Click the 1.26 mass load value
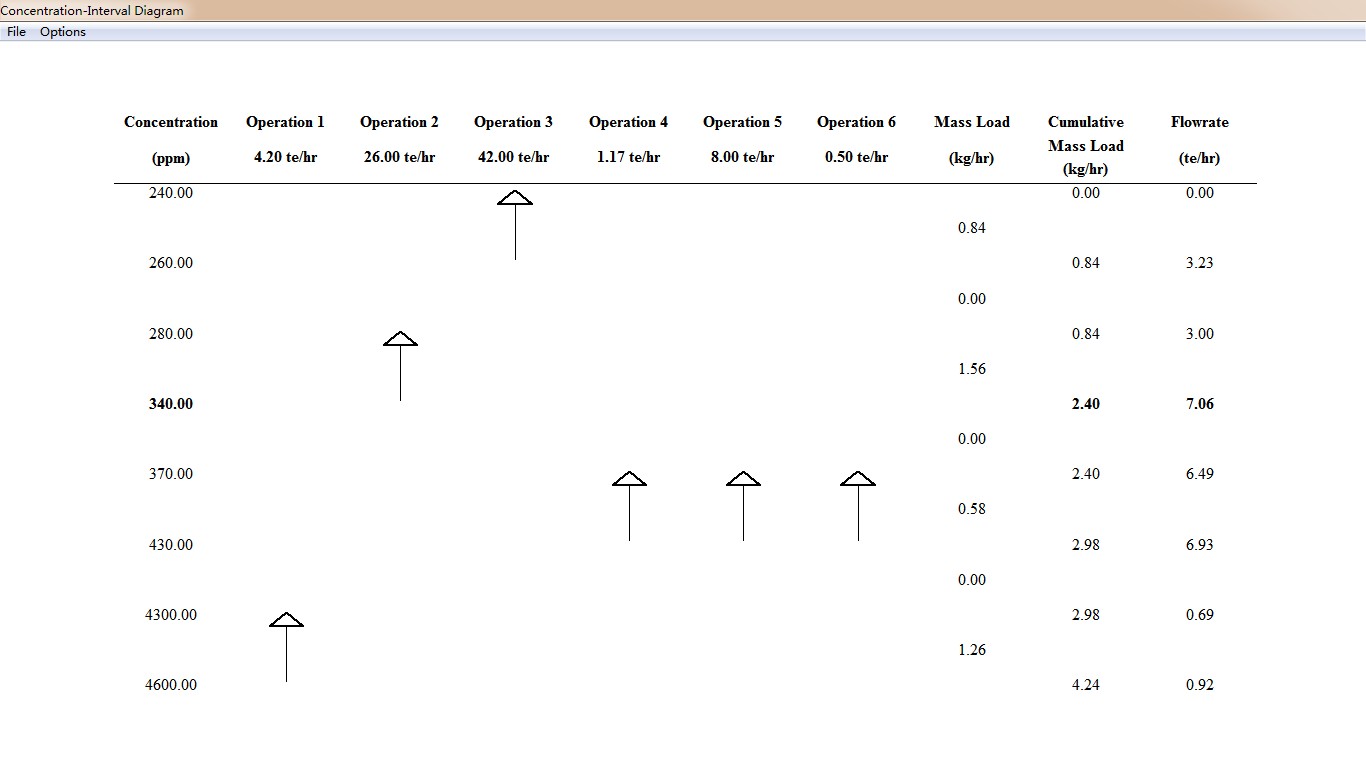The image size is (1366, 768). point(972,650)
